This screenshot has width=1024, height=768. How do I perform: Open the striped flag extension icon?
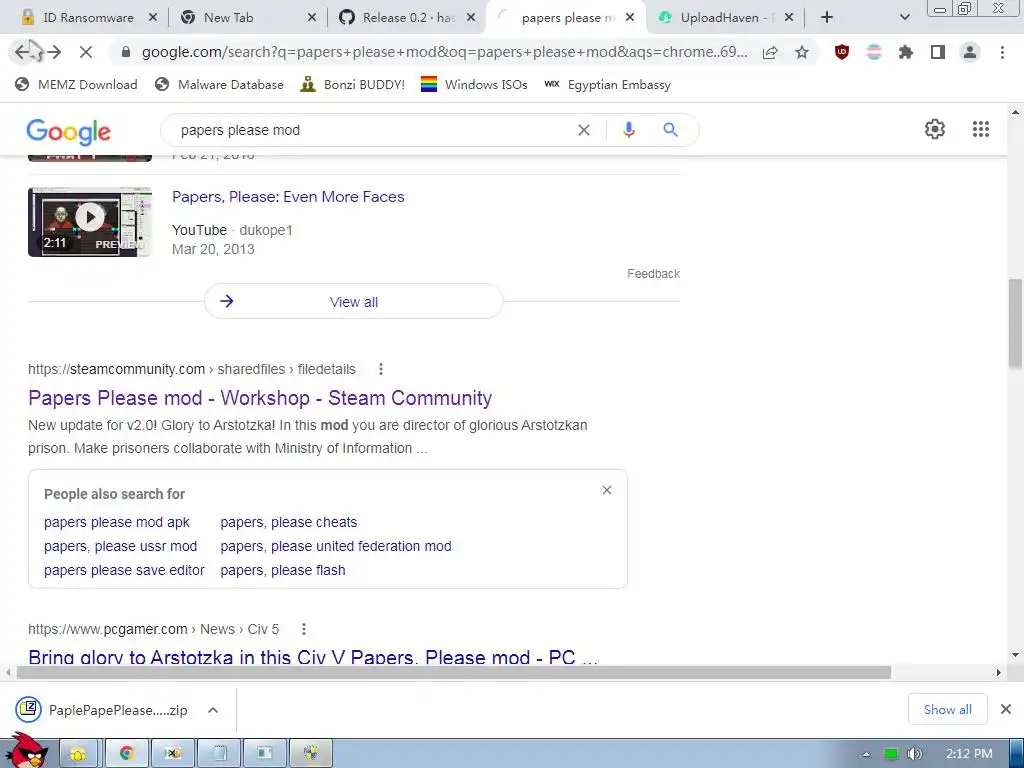(x=874, y=52)
